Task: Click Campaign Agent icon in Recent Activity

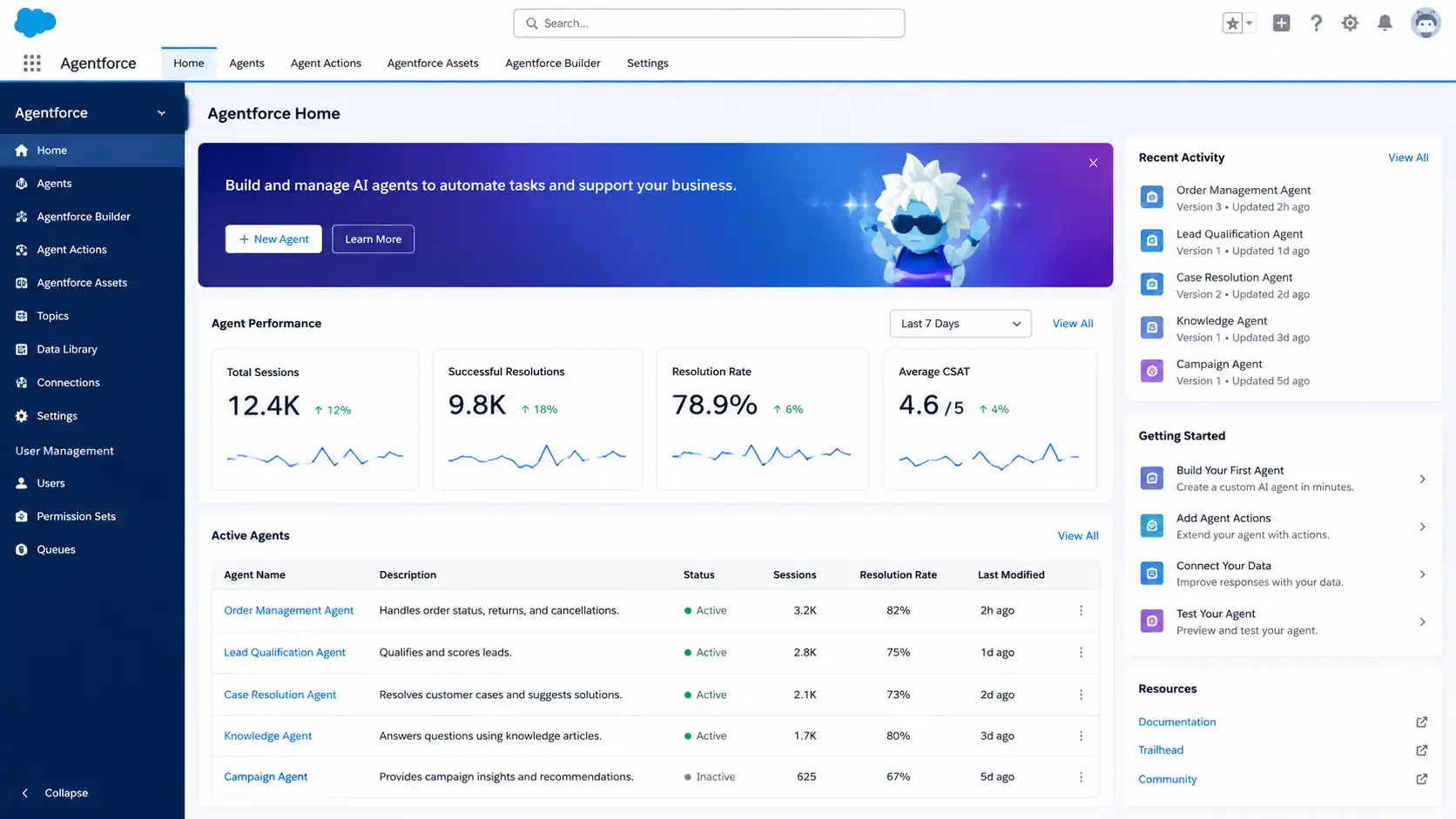Action: coord(1152,372)
